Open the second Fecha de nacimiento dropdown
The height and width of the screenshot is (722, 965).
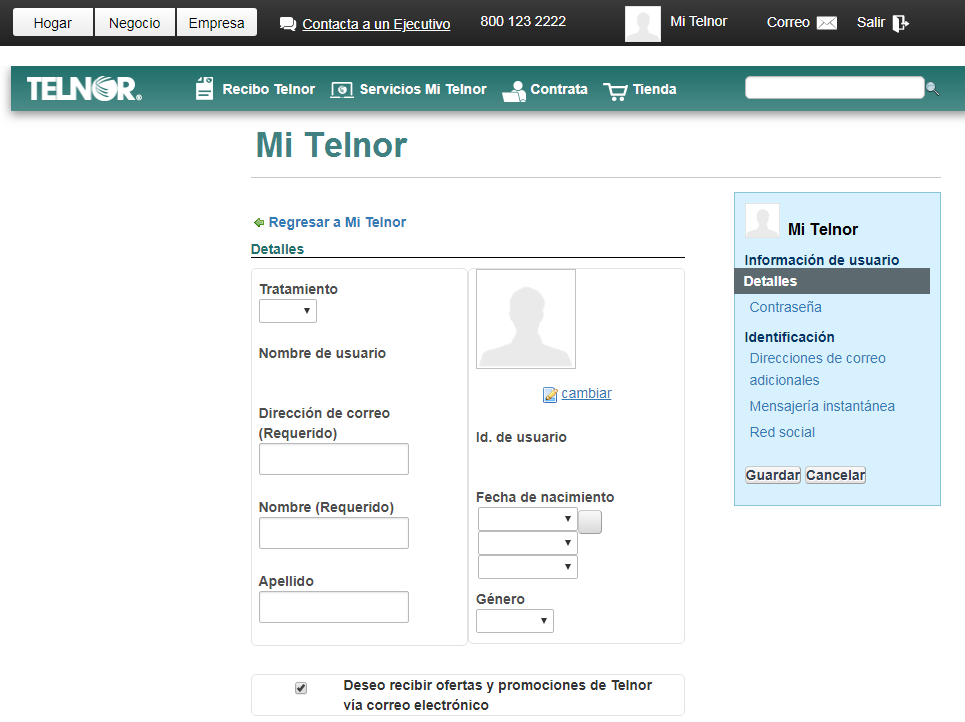coord(527,543)
